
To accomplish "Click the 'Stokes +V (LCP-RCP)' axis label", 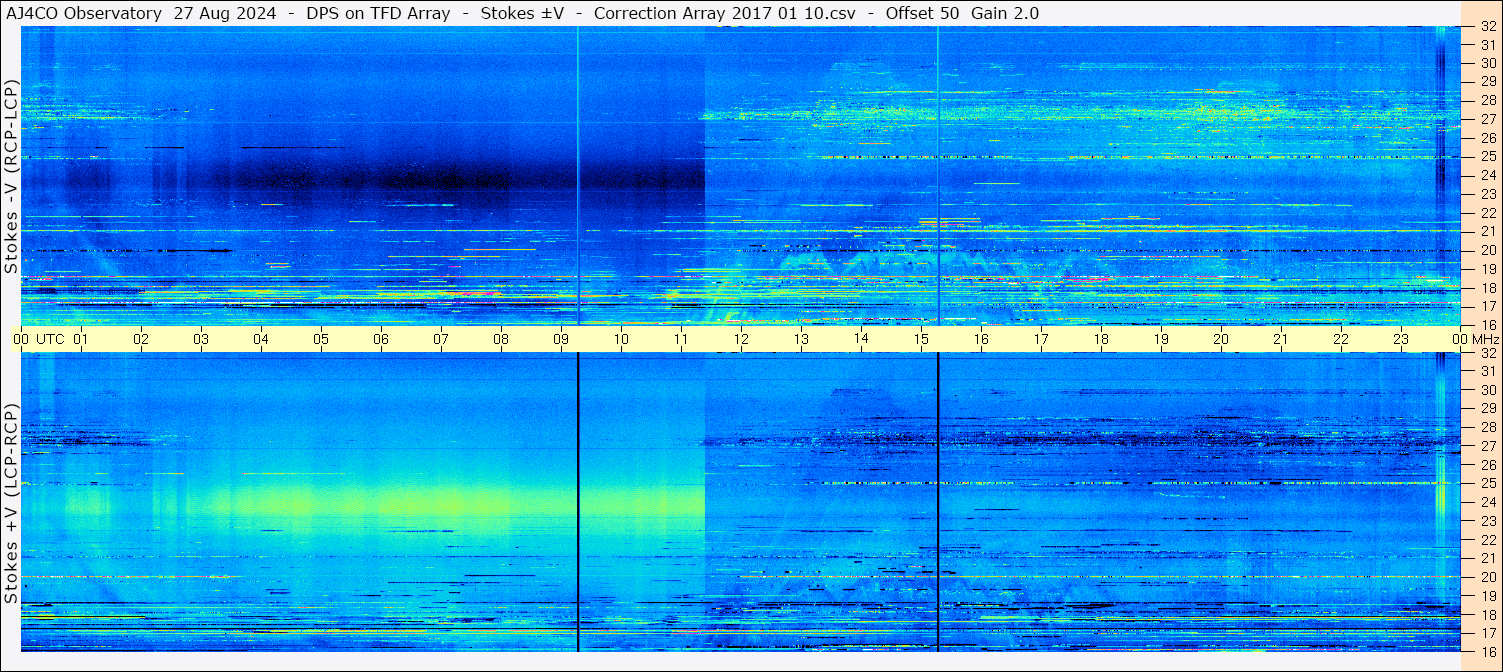I will pos(11,504).
